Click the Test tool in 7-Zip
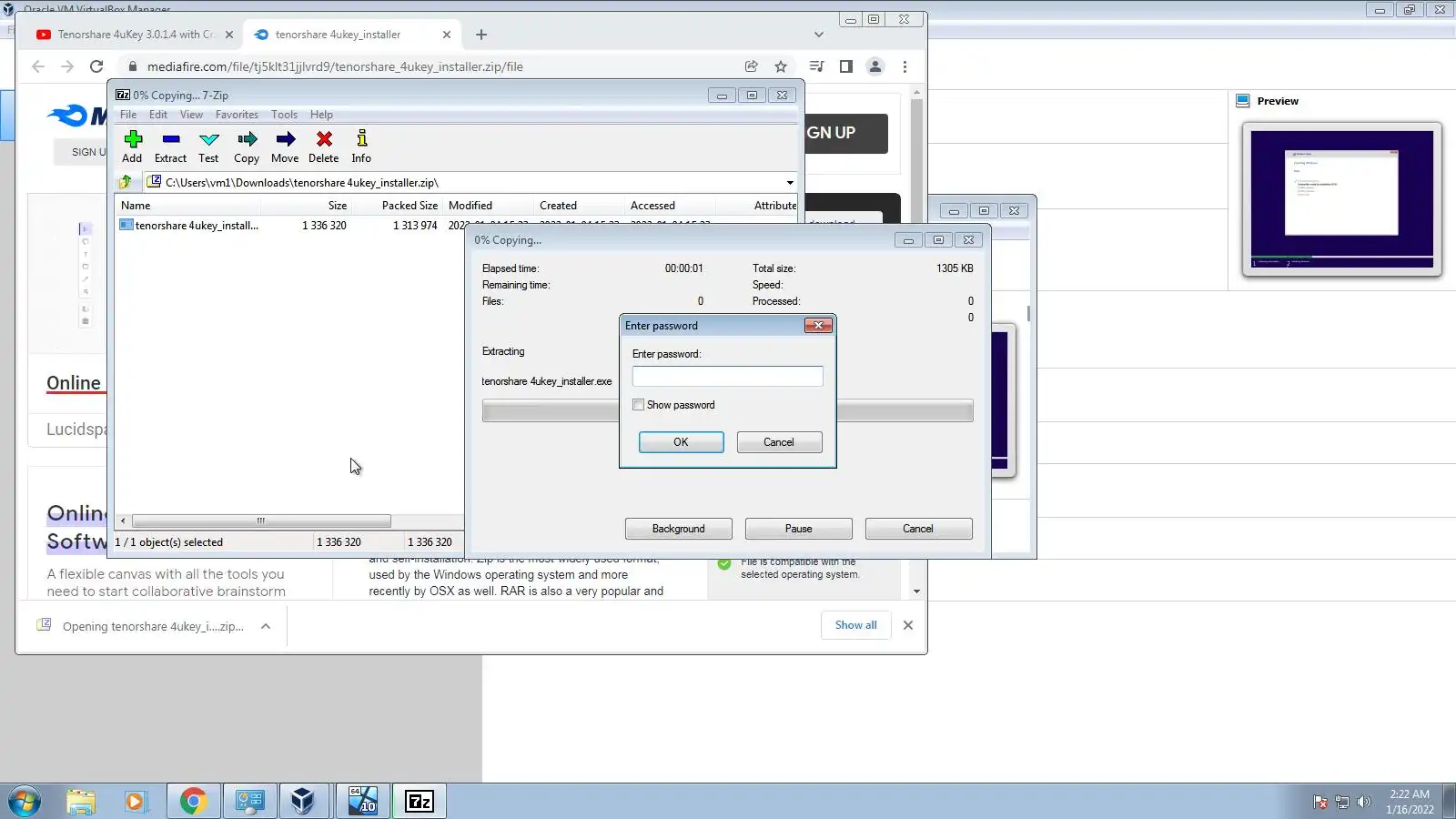This screenshot has width=1456, height=819. (x=208, y=146)
